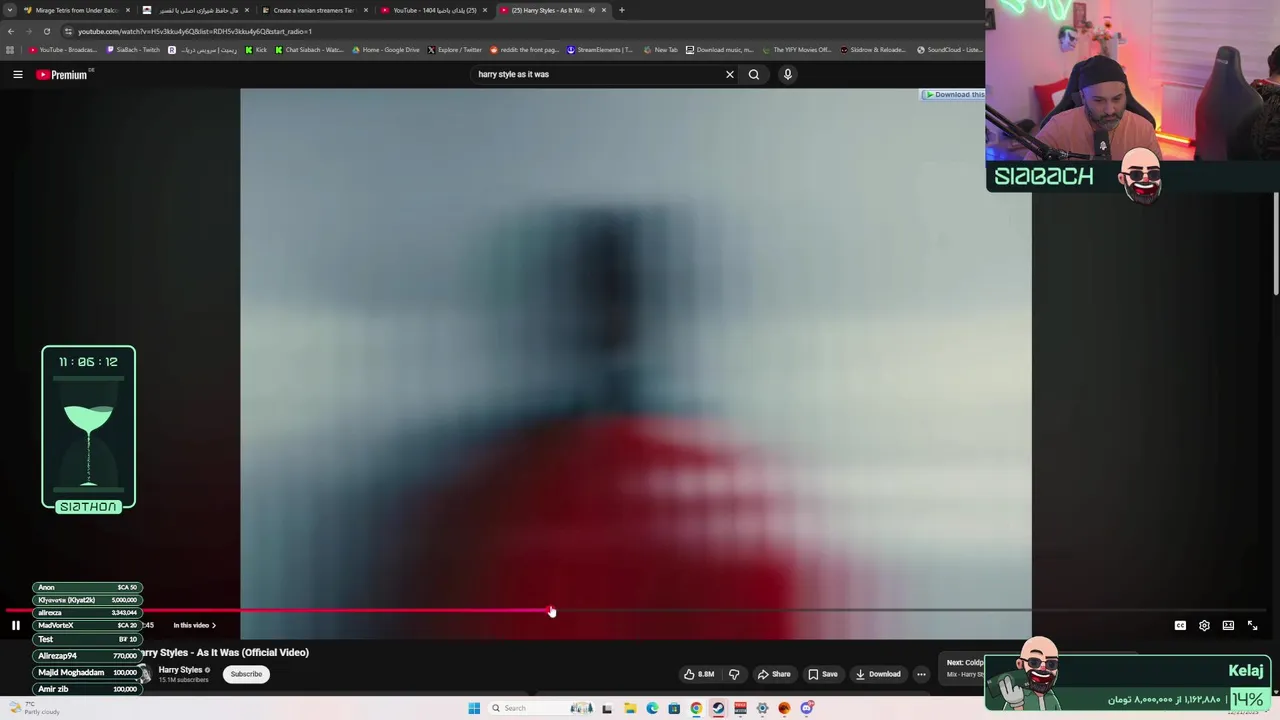This screenshot has height=720, width=1280.
Task: Download the video from YouTube
Action: click(878, 674)
